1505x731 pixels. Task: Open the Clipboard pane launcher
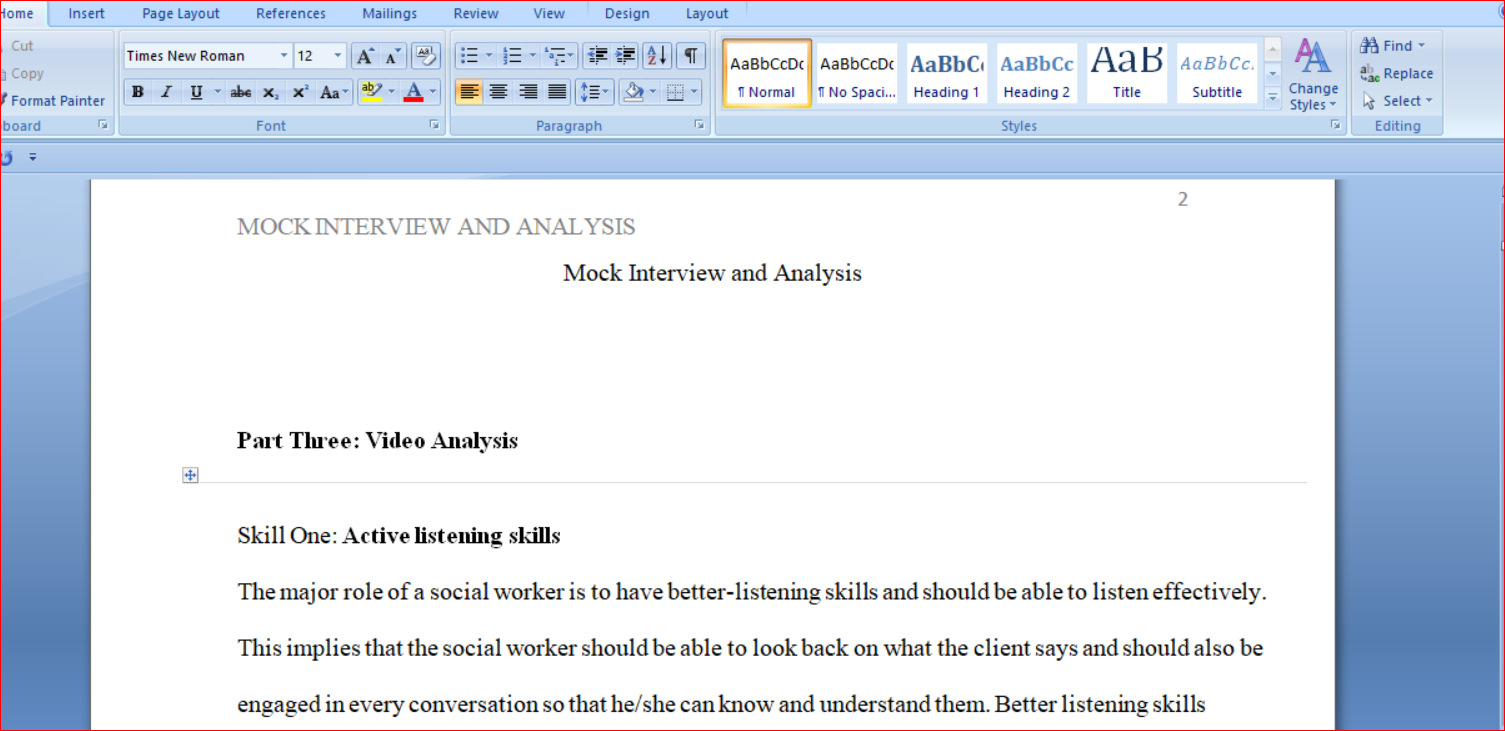click(102, 125)
